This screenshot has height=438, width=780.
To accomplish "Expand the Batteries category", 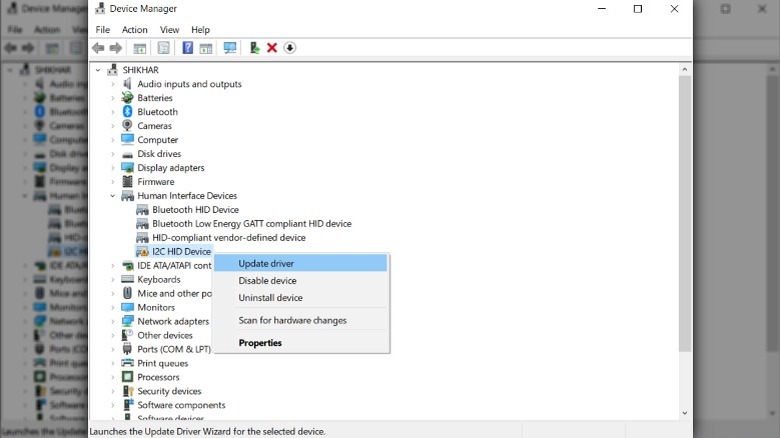I will (112, 98).
